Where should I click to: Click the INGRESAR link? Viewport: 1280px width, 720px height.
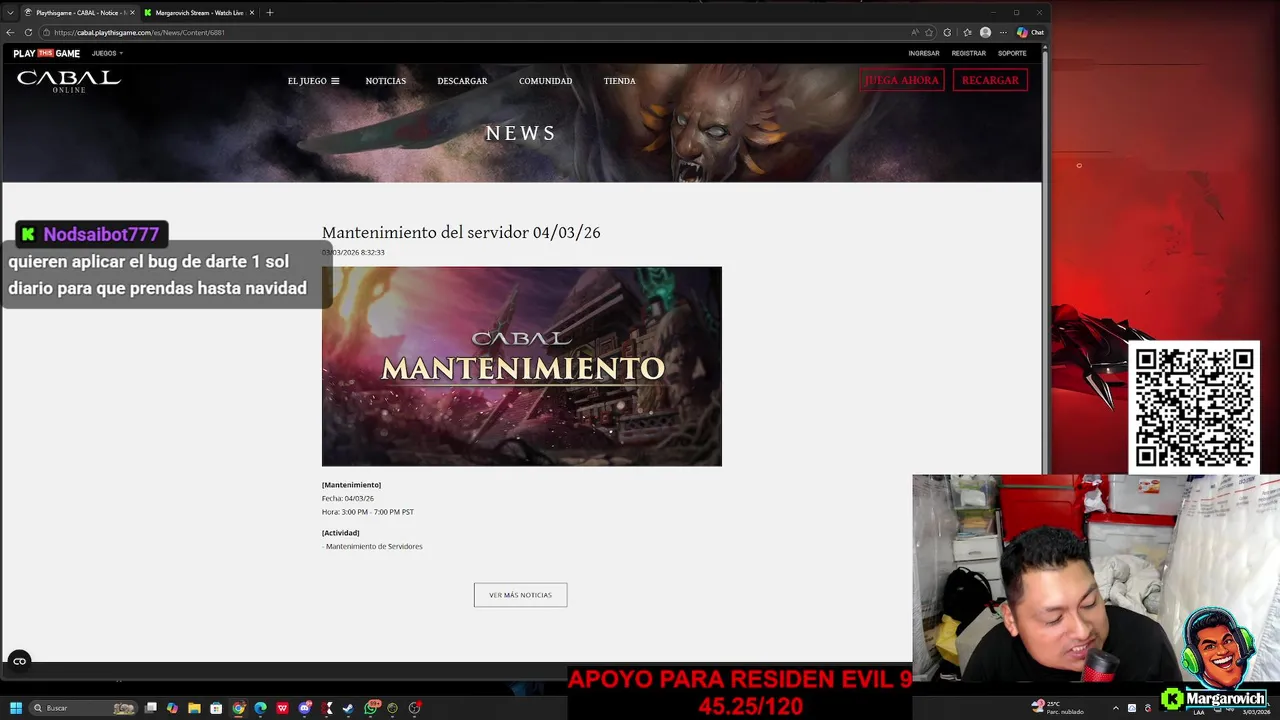(924, 53)
